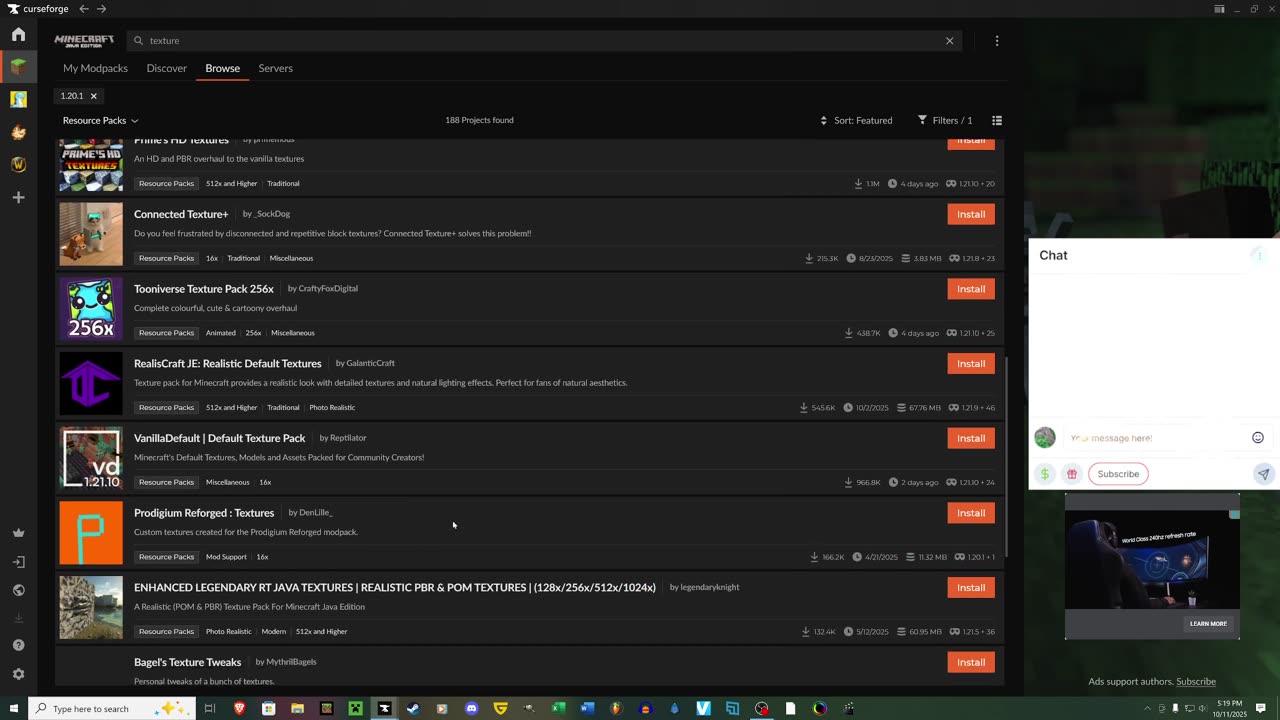
Task: Open Discord from the taskbar
Action: 472,709
